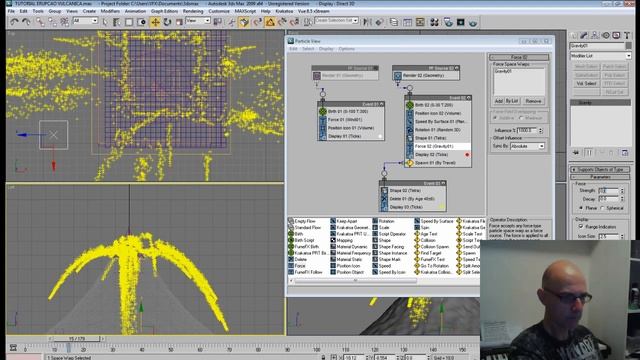Viewport: 640px width, 360px height.
Task: Click the Quick Render teapot icon
Action: point(473,22)
